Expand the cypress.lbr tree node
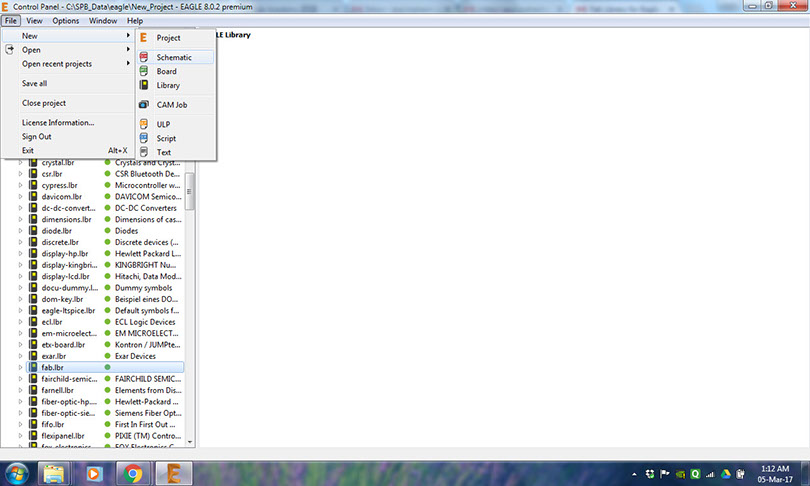The image size is (810, 486). click(x=21, y=185)
